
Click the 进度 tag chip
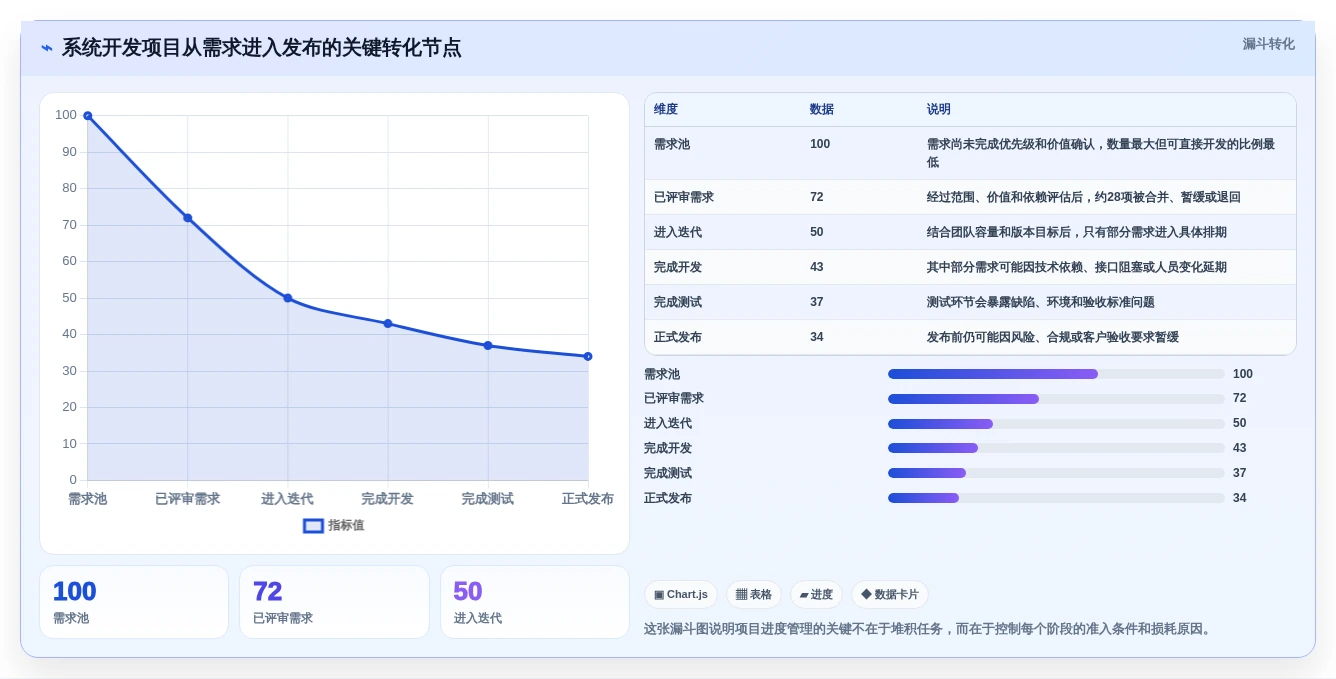pos(816,594)
